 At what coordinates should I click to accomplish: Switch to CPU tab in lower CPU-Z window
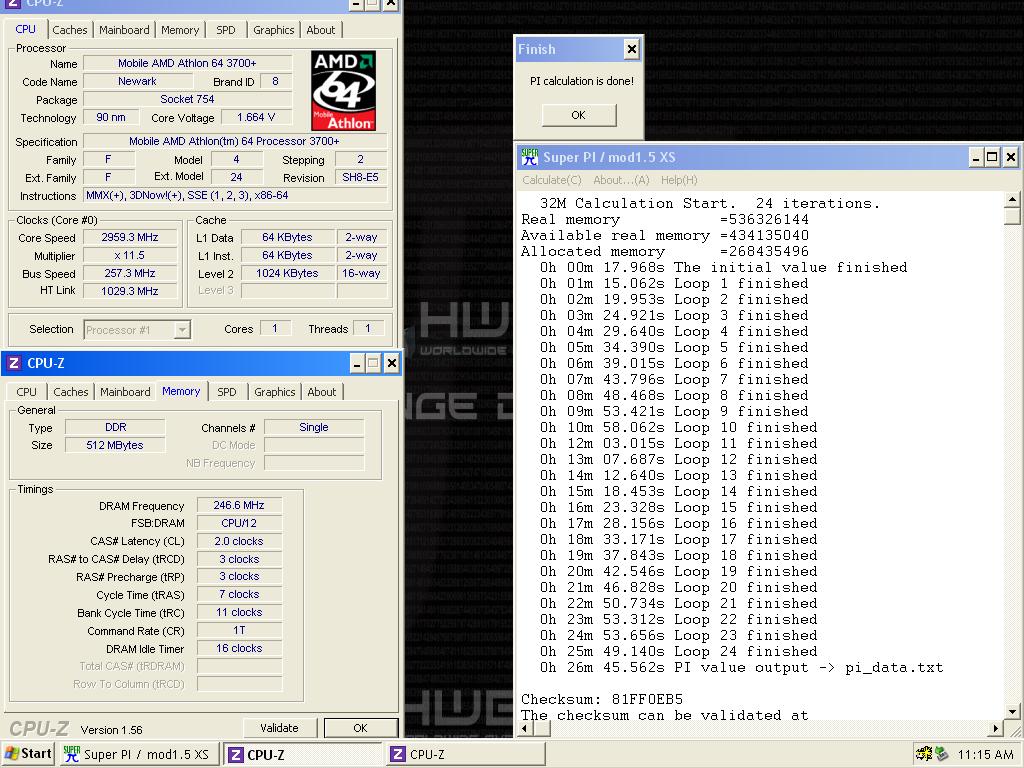point(26,392)
